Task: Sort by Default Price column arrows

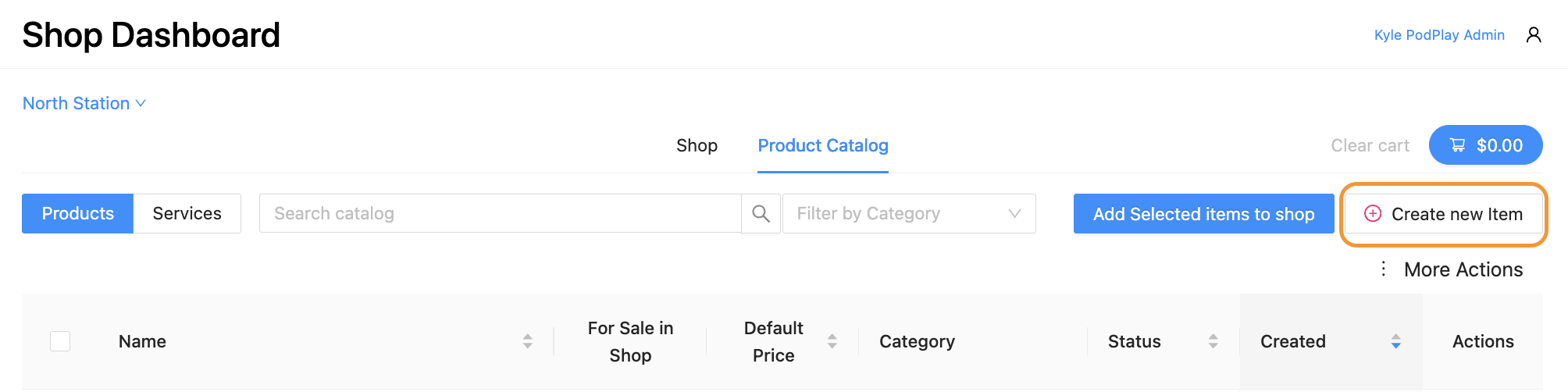Action: tap(832, 341)
